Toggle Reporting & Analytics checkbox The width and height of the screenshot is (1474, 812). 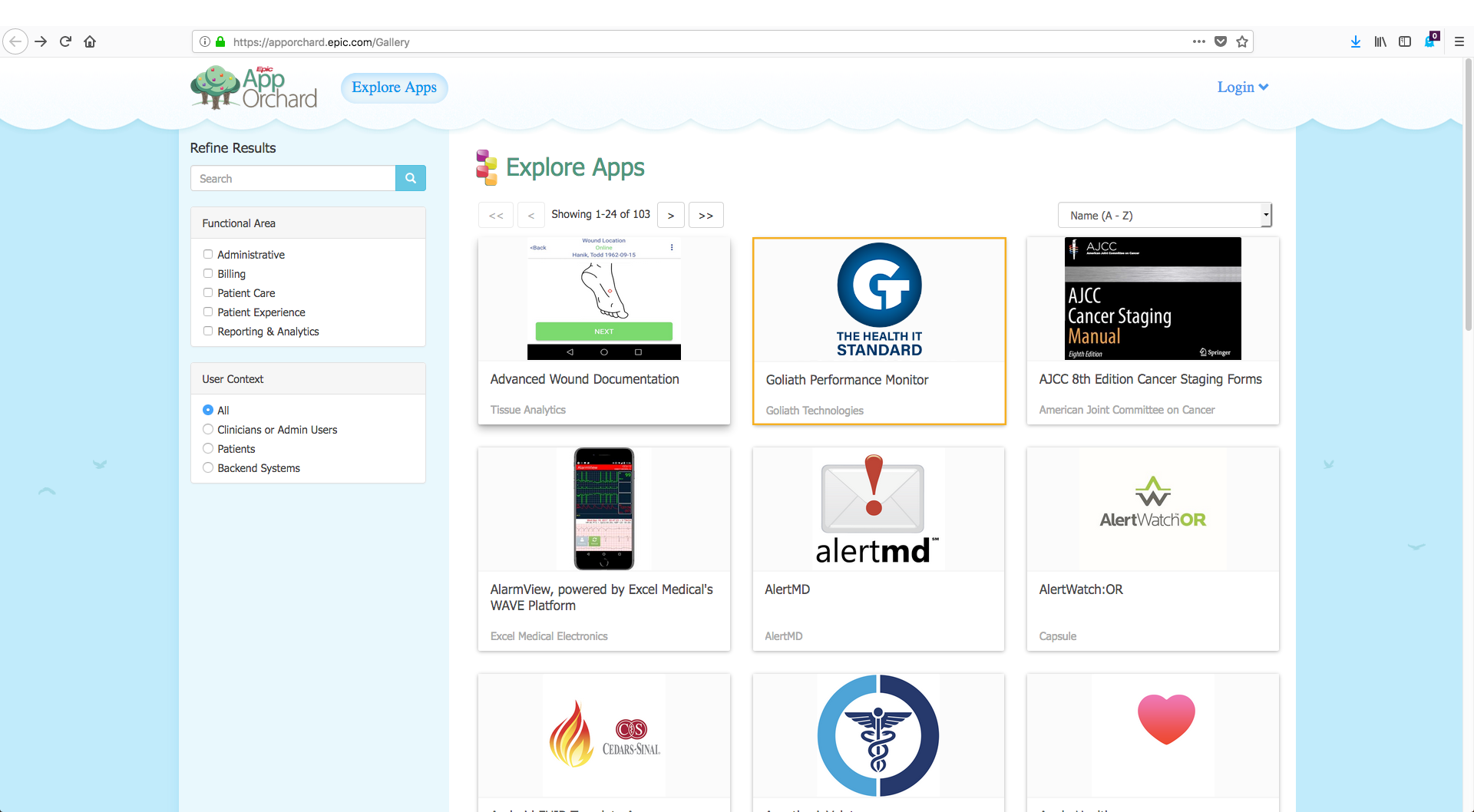[x=207, y=331]
